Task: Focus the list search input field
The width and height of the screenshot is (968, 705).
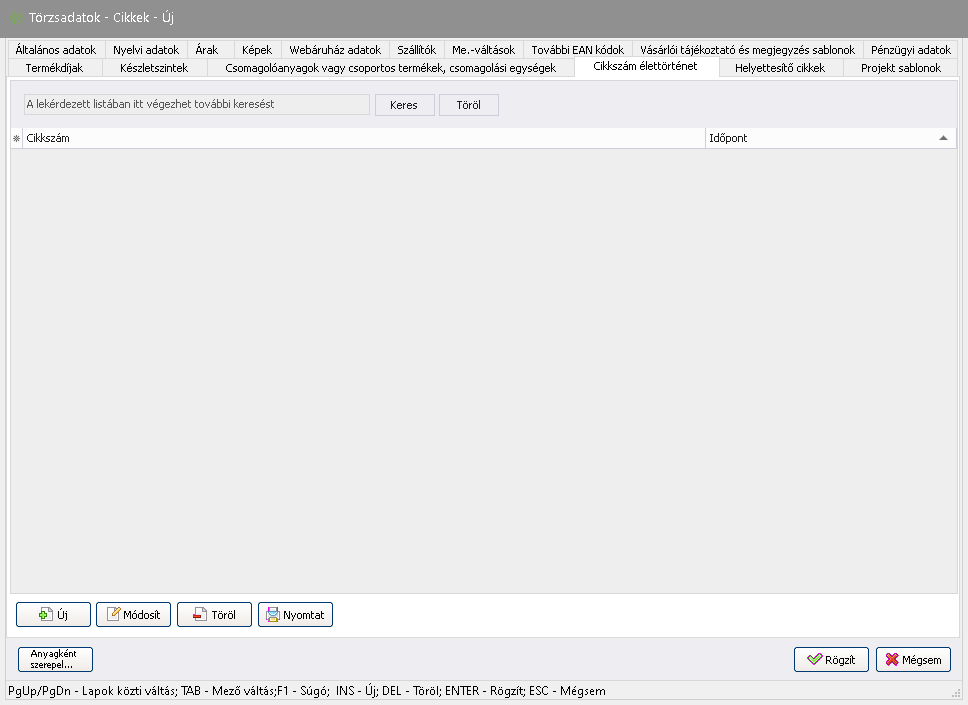Action: click(196, 105)
